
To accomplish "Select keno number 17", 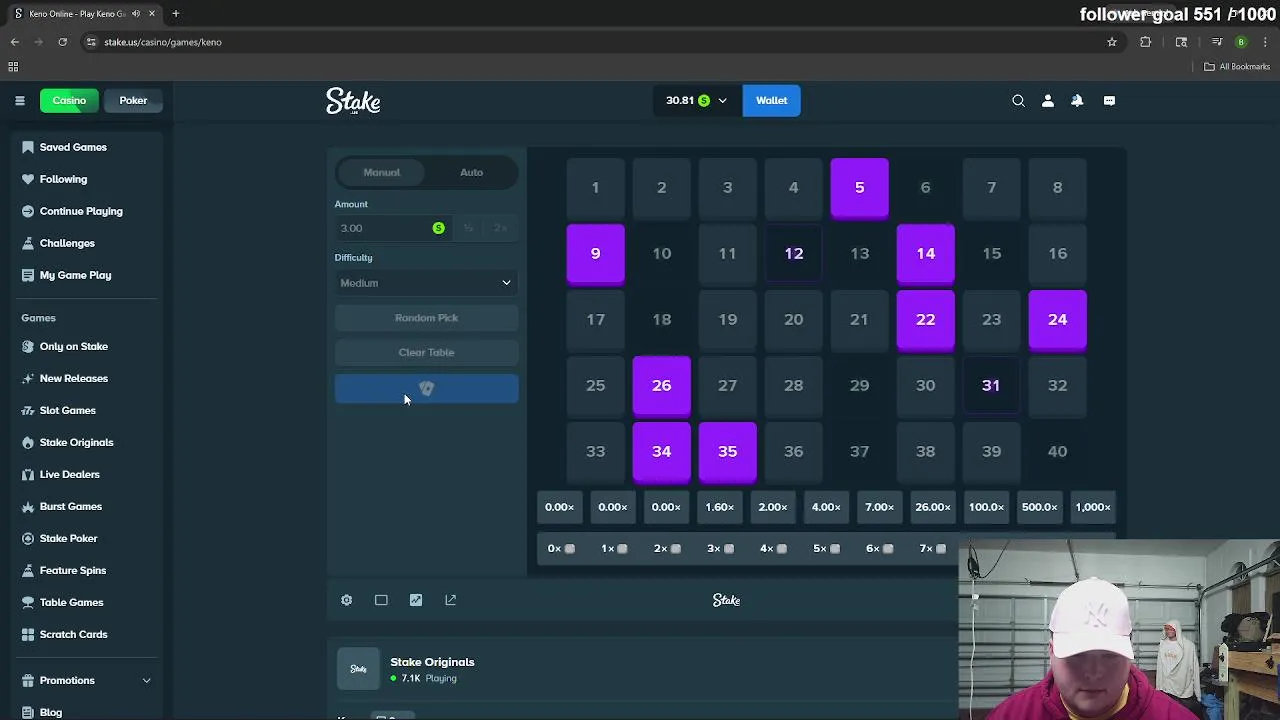I will [x=595, y=319].
